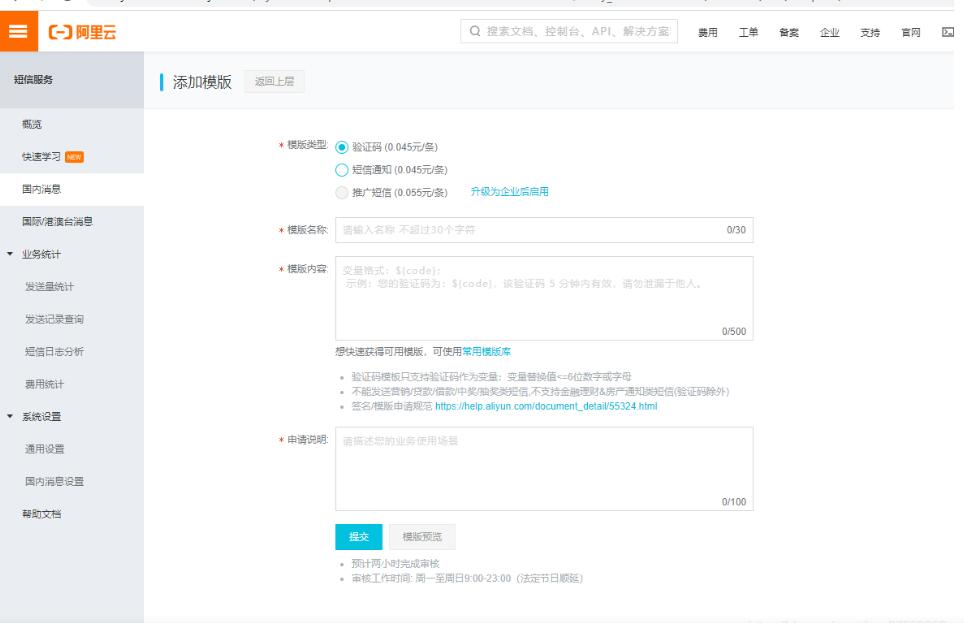964x628 pixels.
Task: Select 推广短信 template type radio
Action: [341, 192]
